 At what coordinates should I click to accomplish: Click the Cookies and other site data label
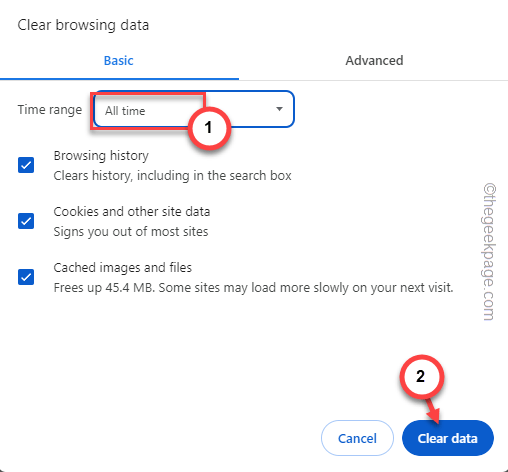coord(132,212)
